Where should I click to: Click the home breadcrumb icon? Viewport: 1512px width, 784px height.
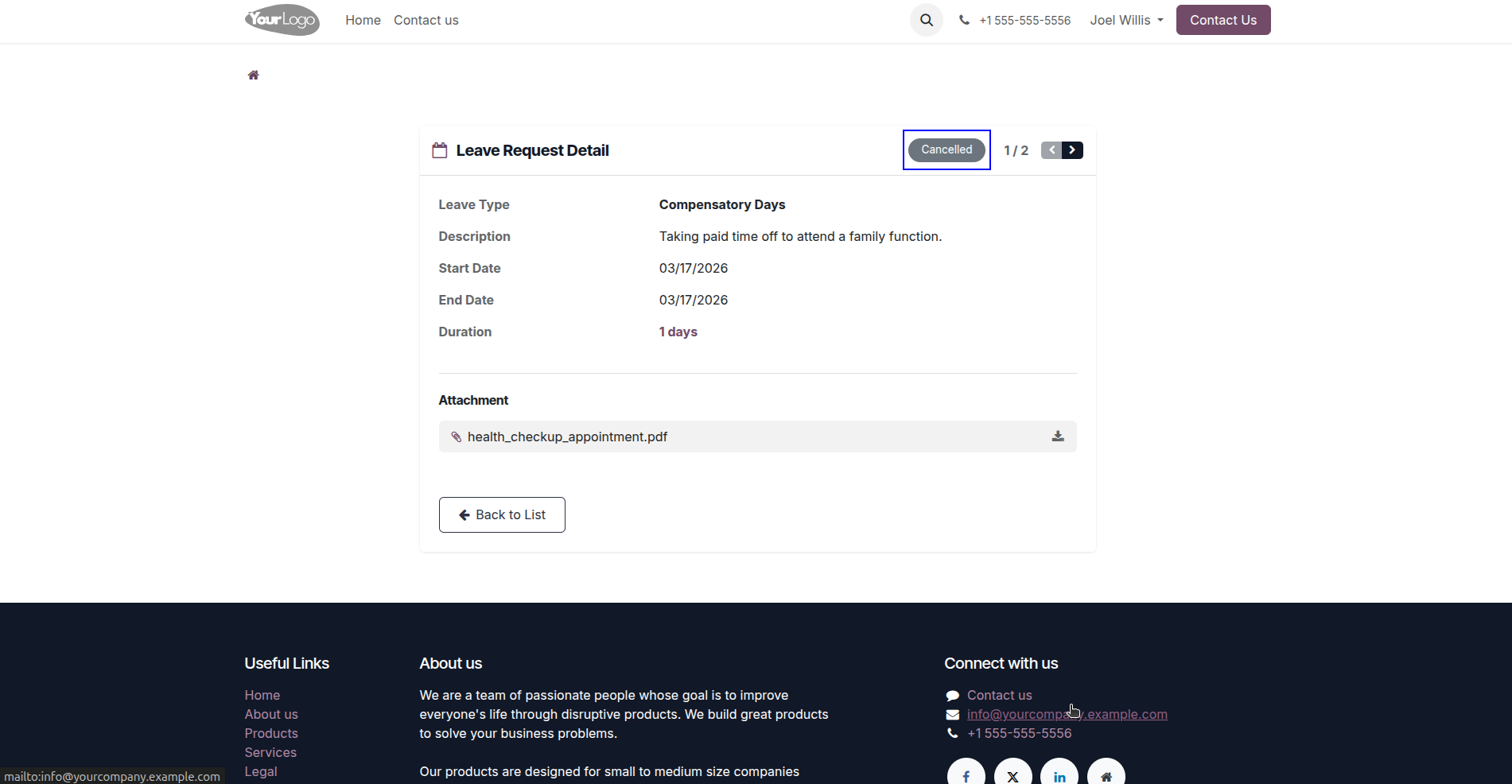pos(253,75)
